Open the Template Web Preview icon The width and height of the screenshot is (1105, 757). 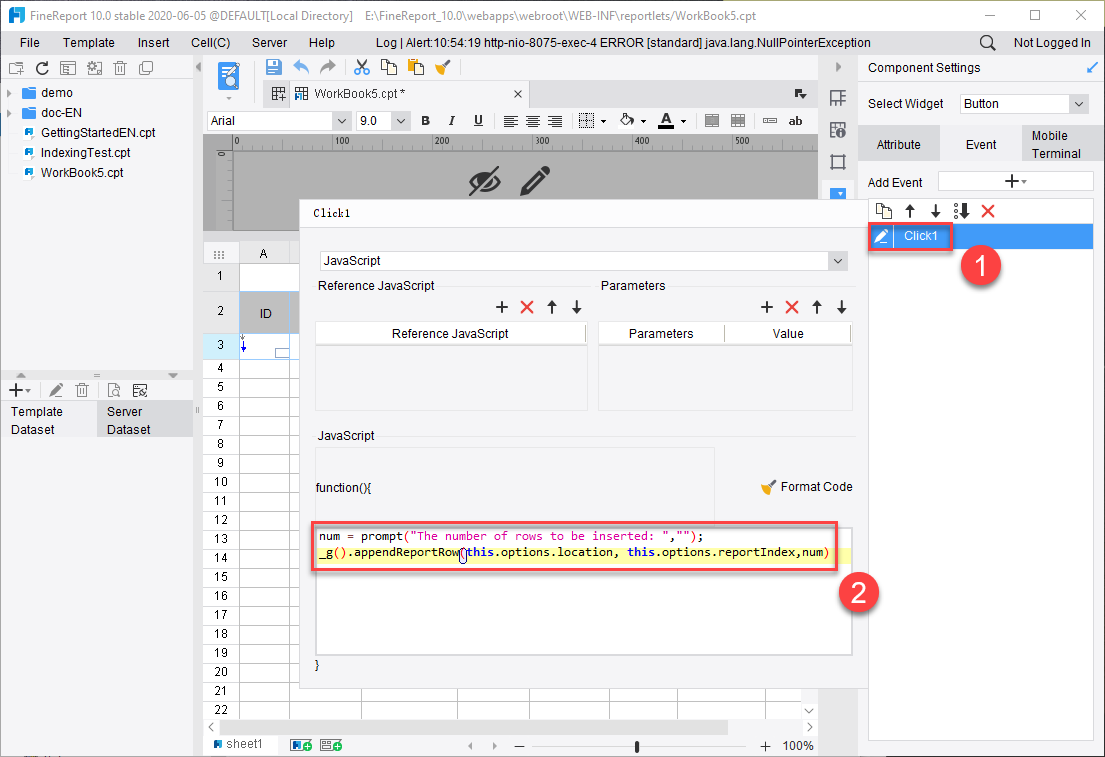point(227,75)
